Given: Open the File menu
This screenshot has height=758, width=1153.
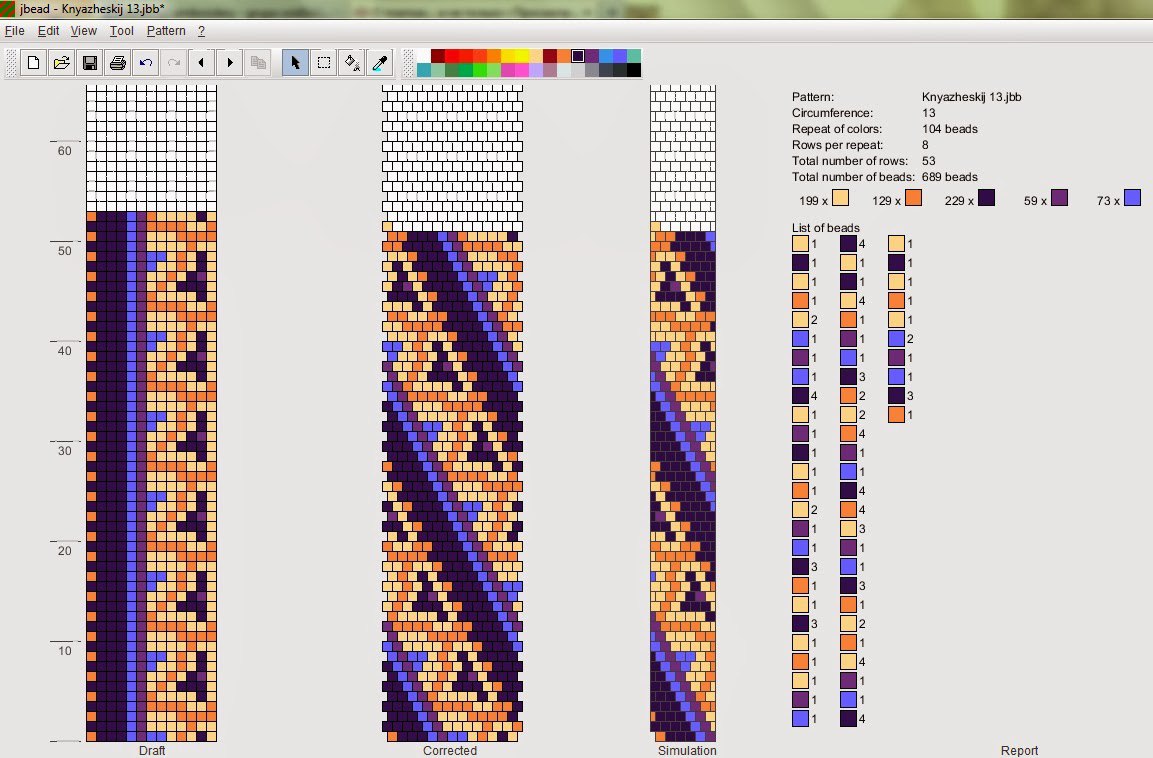Looking at the screenshot, I should click(14, 31).
